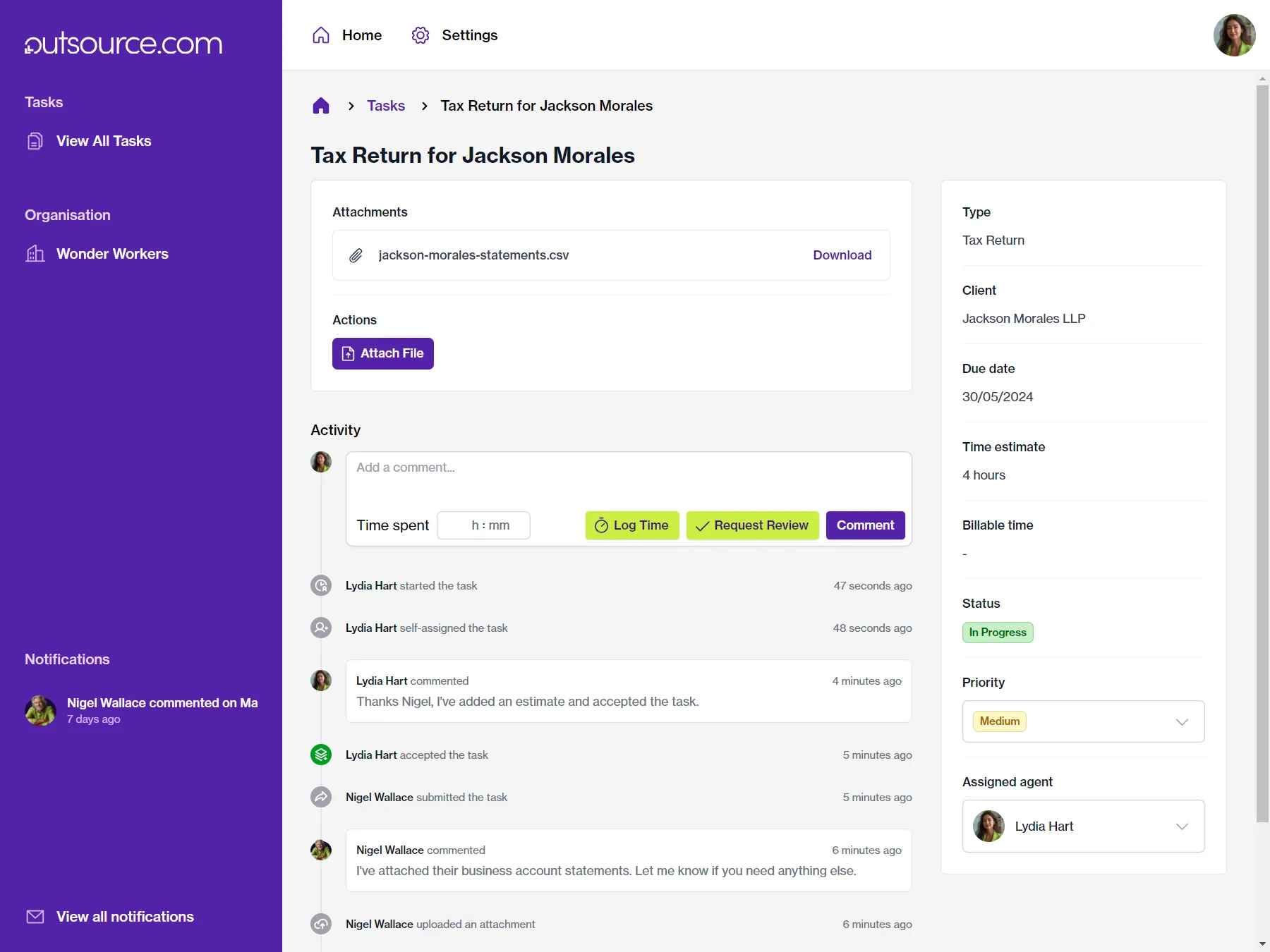Click the Wonder Workers building icon
The height and width of the screenshot is (952, 1270).
[35, 254]
